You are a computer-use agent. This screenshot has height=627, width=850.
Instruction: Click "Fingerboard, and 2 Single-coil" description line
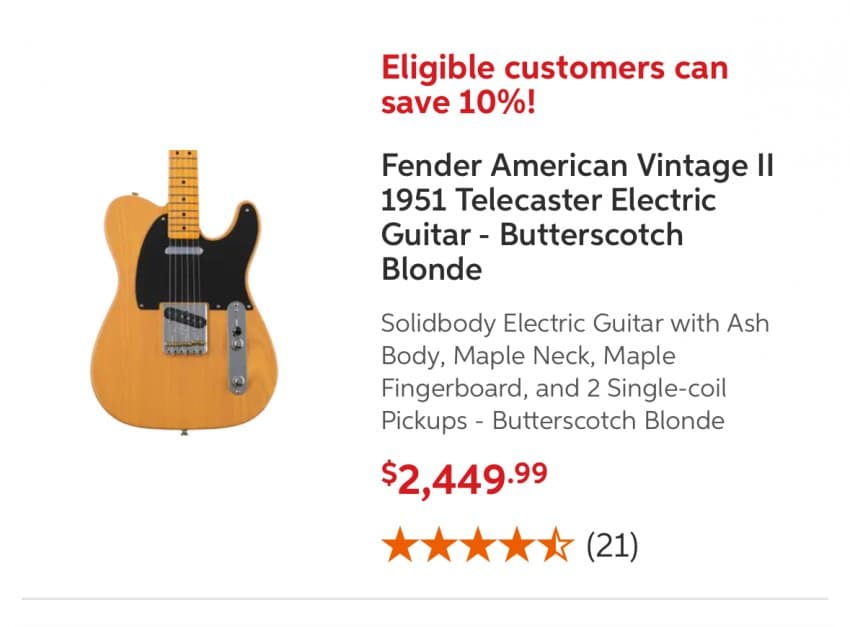tap(553, 388)
